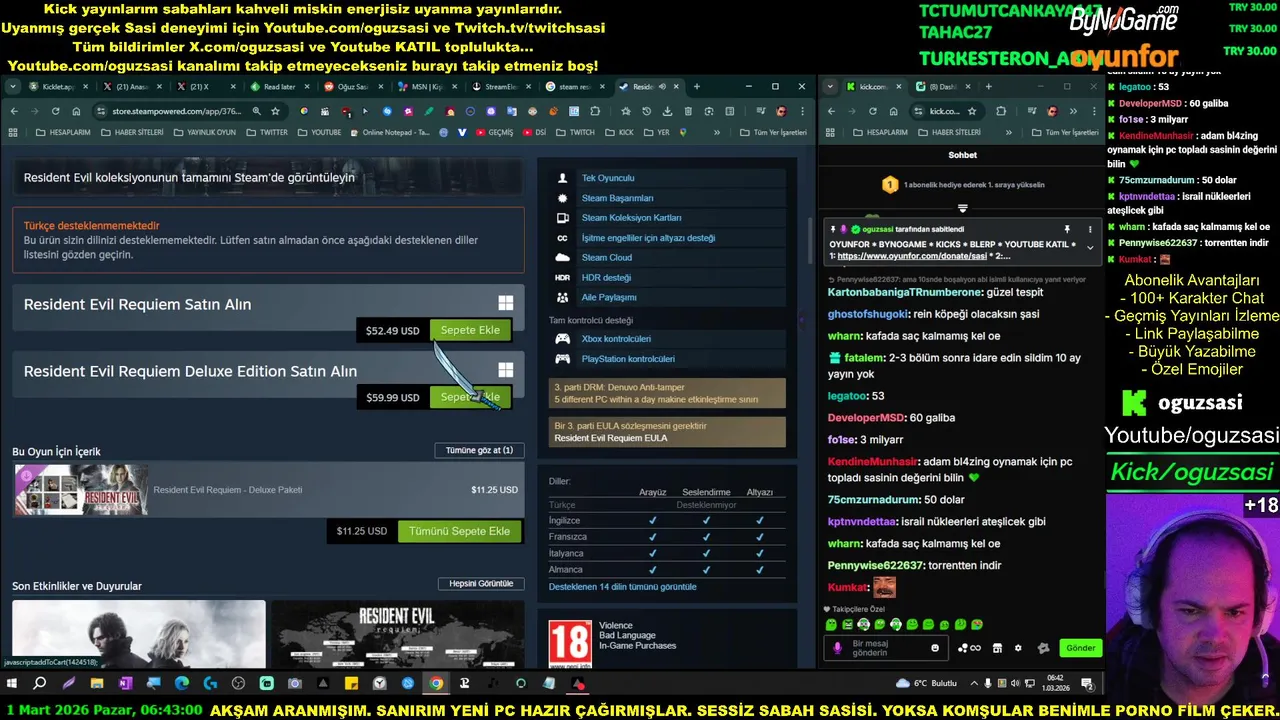Open the oyunfor.com donate link in pinned message
Image resolution: width=1280 pixels, height=720 pixels.
point(911,256)
